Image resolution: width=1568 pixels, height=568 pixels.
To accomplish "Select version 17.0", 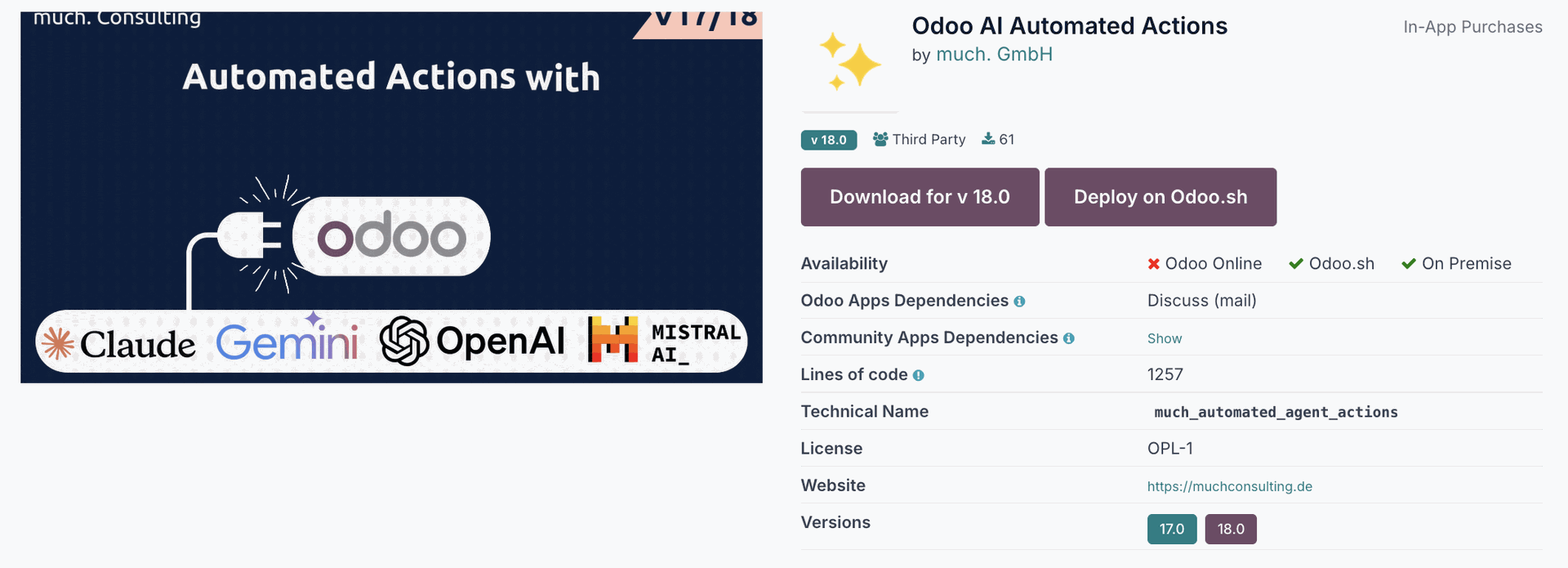I will click(x=1172, y=529).
